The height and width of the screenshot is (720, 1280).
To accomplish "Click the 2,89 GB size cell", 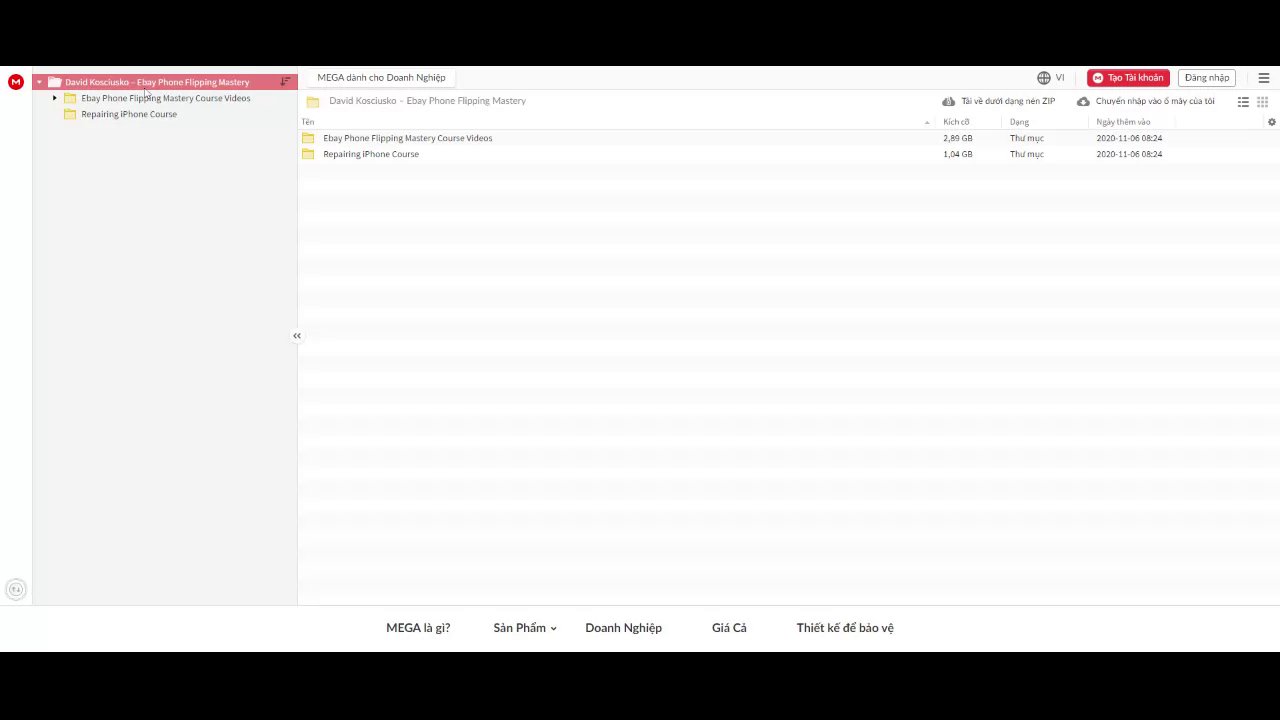I will tap(957, 138).
